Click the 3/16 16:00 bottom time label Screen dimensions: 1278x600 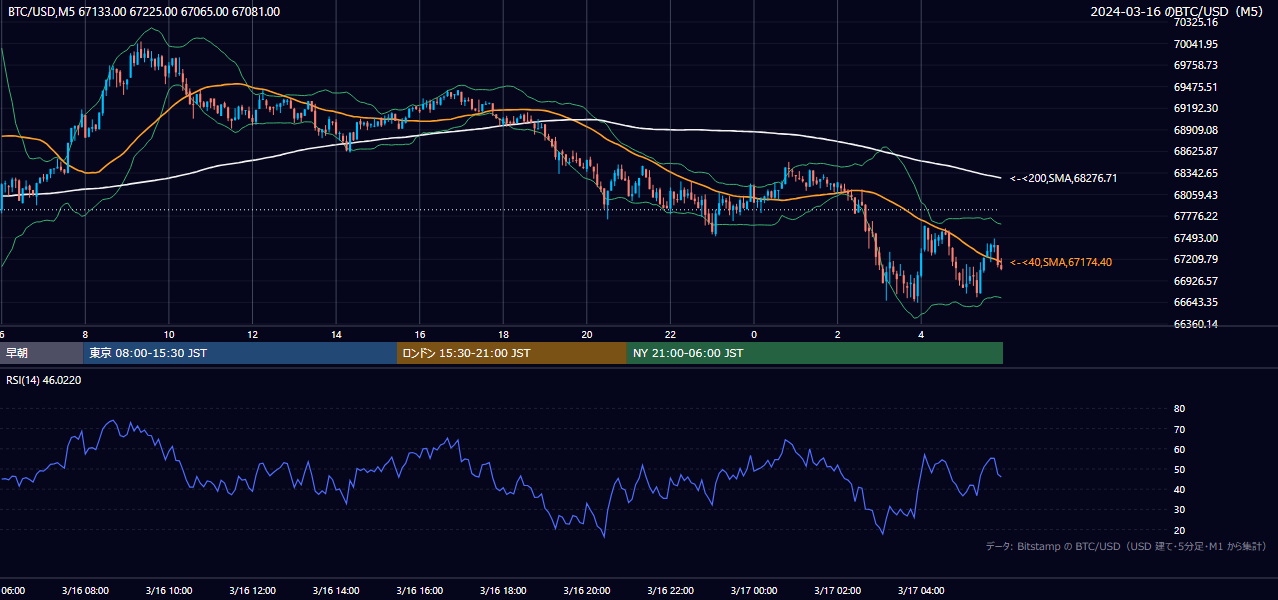pos(420,591)
